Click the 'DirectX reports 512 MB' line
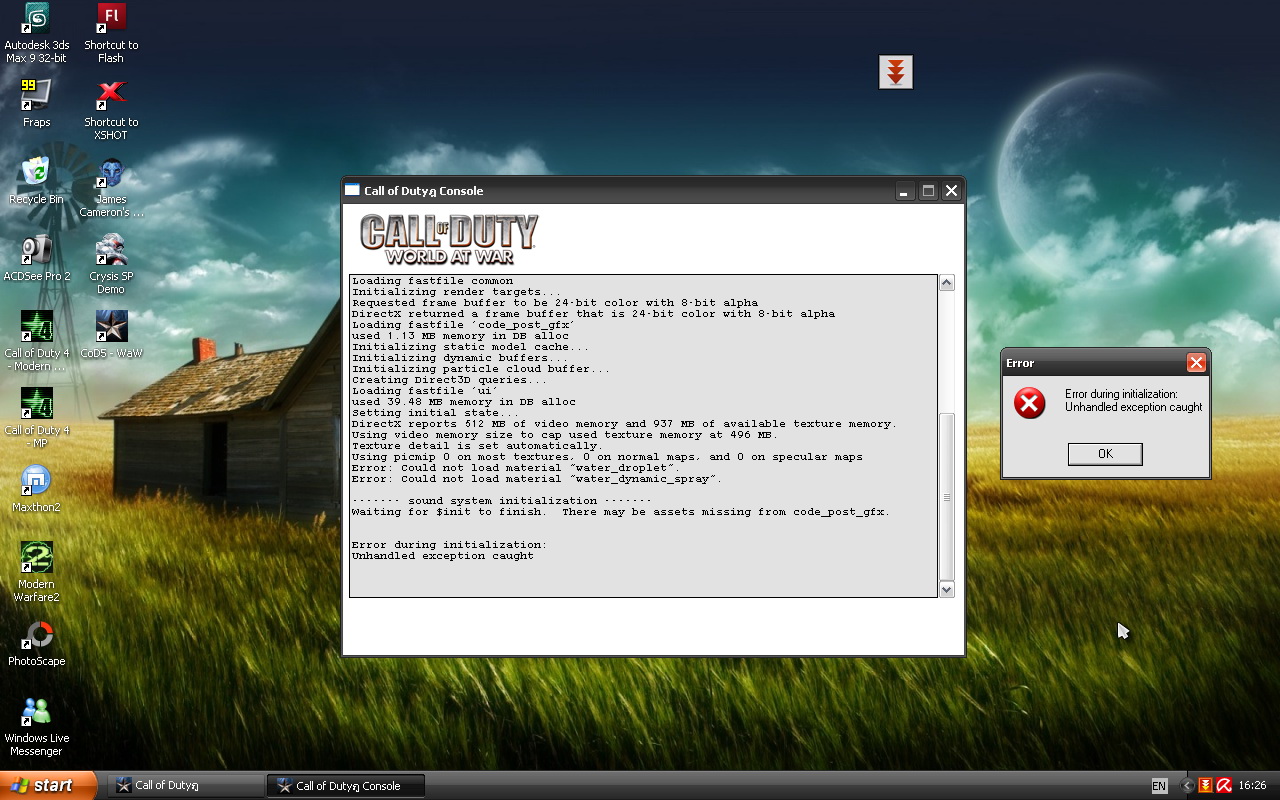 click(625, 424)
